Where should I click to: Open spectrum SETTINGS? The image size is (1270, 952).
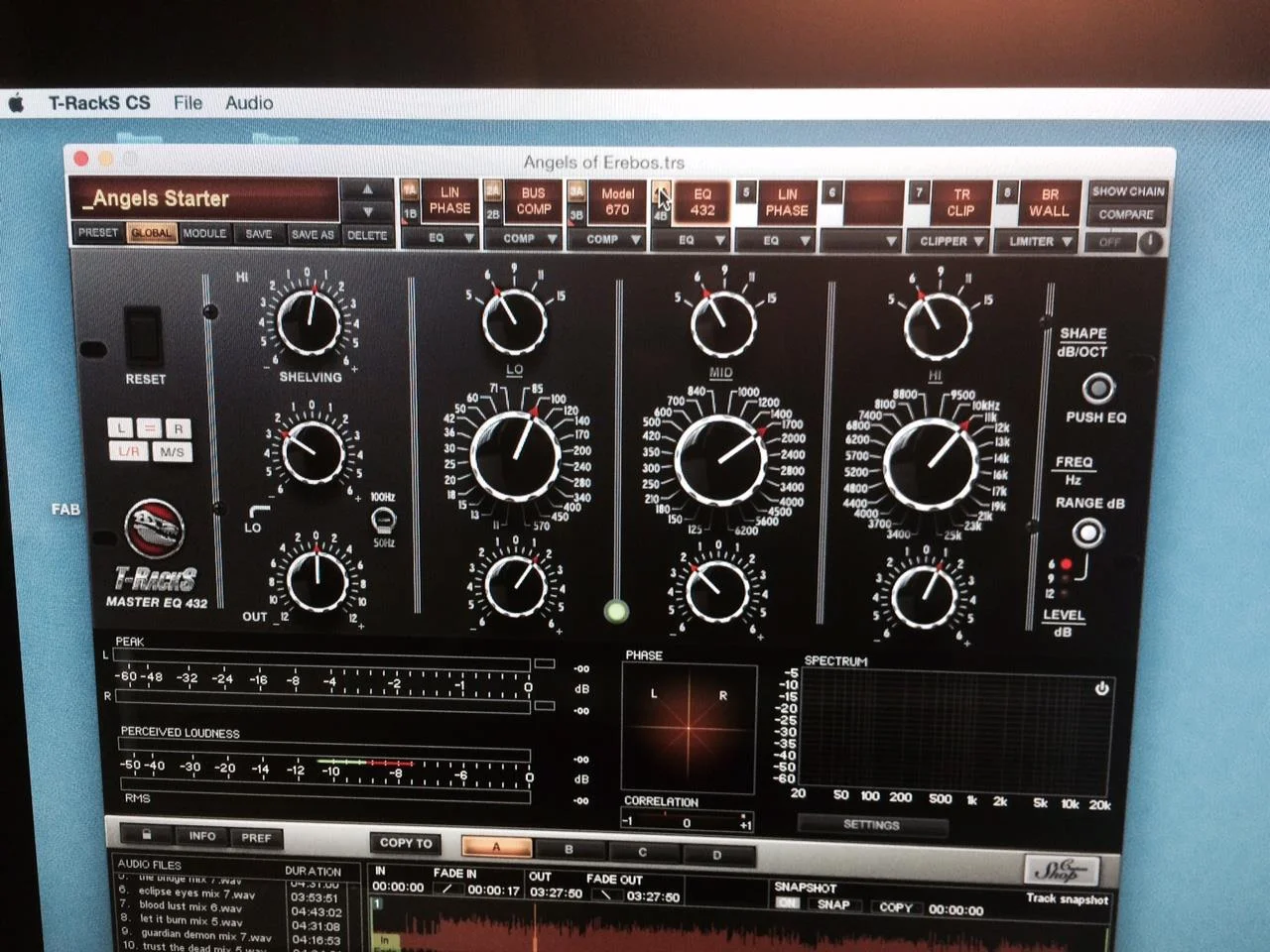(x=871, y=824)
